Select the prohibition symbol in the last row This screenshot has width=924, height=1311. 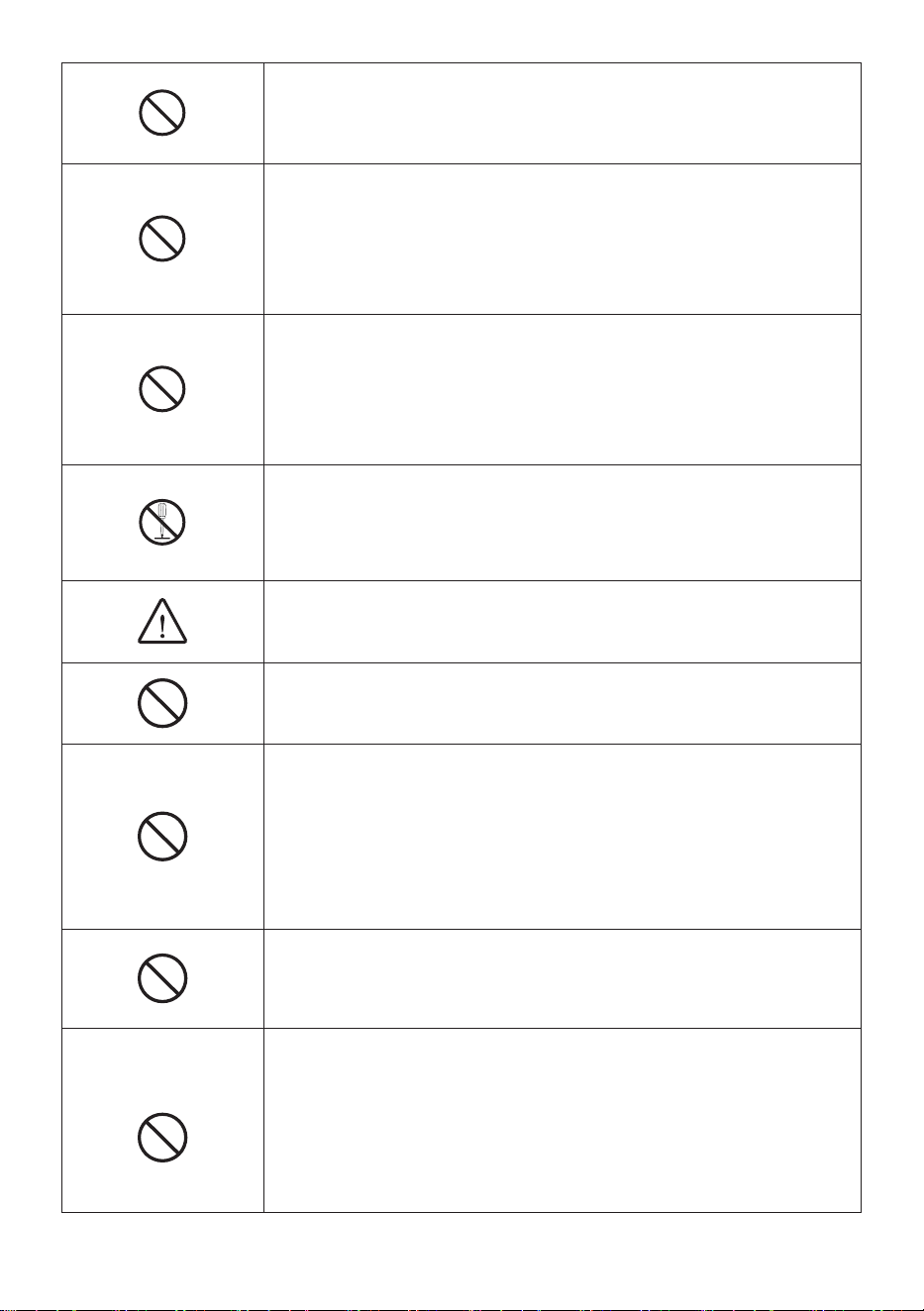tap(162, 1137)
